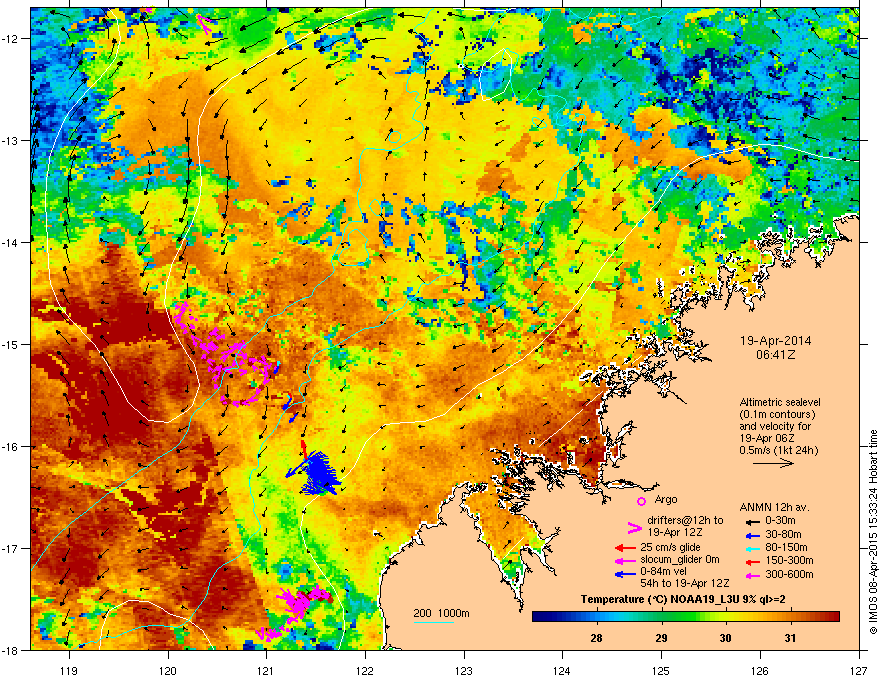Click the '300-600m' depth label
880x680 pixels.
pyautogui.click(x=789, y=574)
